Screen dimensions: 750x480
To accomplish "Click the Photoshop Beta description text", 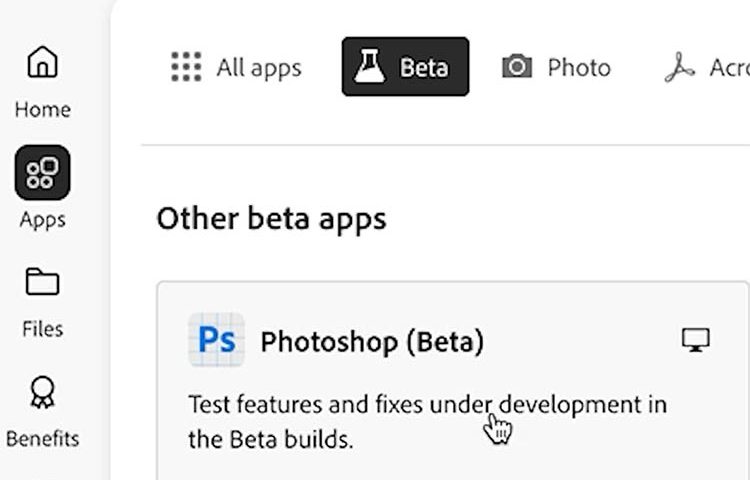I will click(x=427, y=421).
